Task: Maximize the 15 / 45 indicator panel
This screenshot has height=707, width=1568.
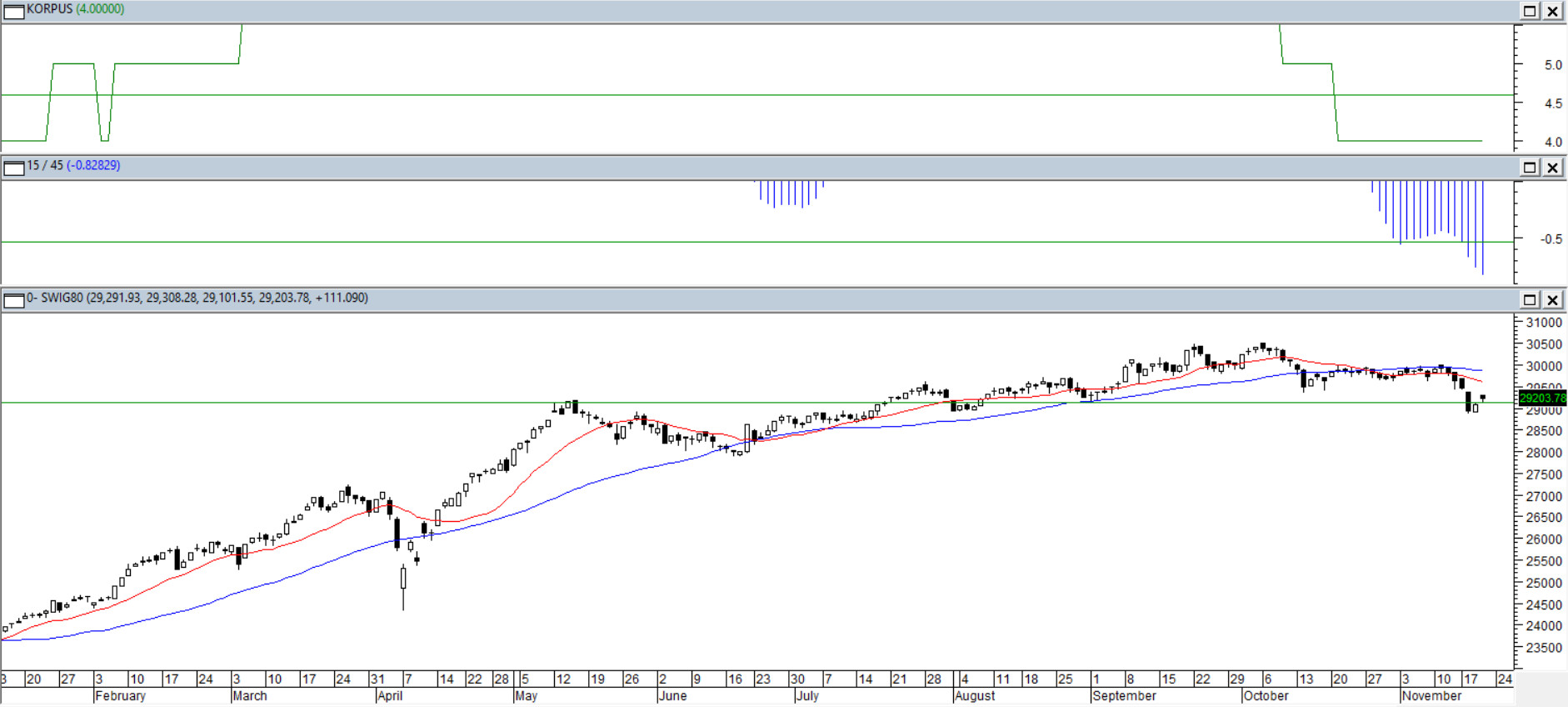Action: 1530,168
